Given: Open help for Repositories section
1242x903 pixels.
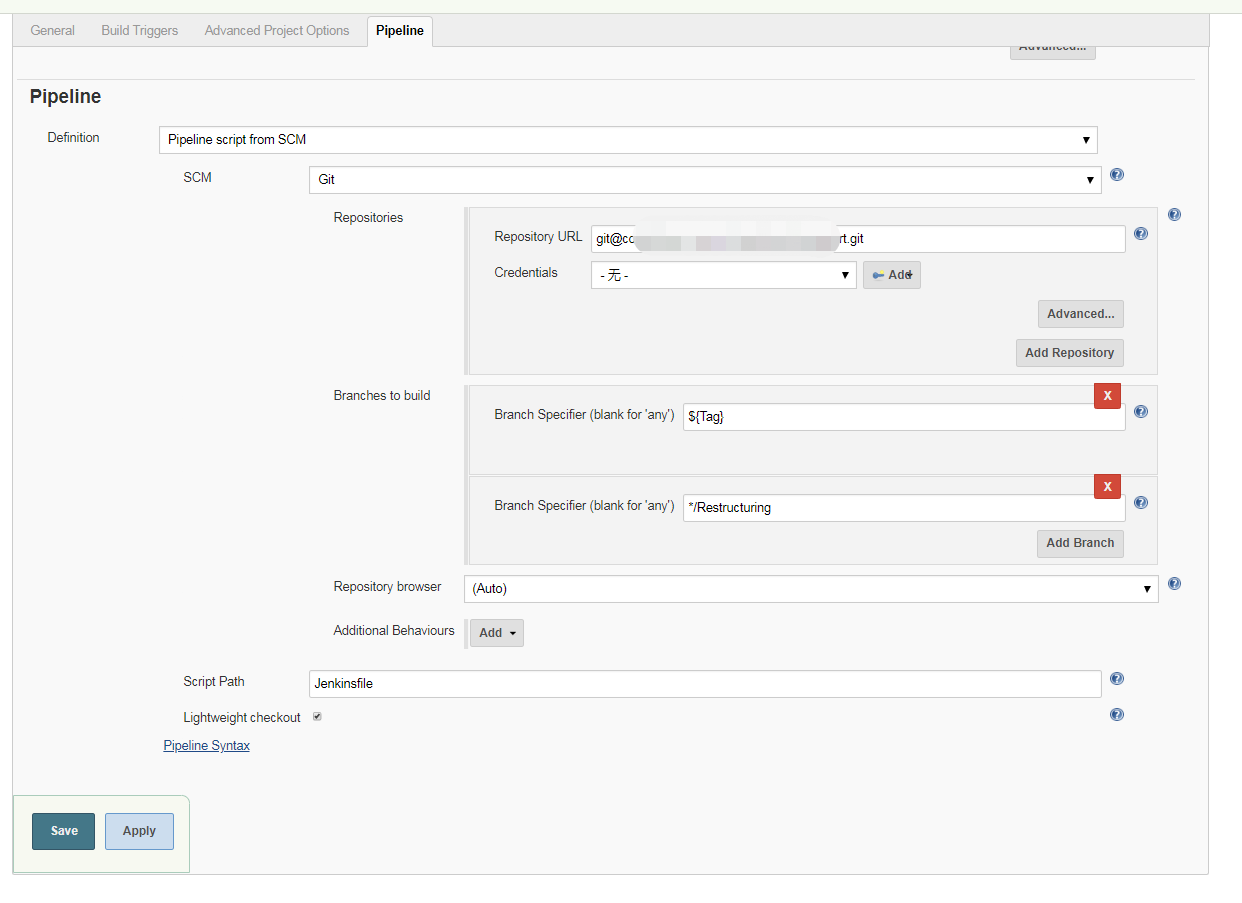Looking at the screenshot, I should [x=1174, y=214].
